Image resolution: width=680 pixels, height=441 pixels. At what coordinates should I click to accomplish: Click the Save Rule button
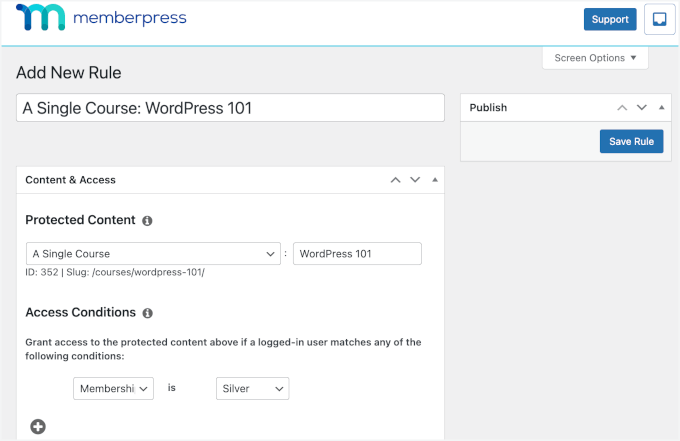[x=631, y=142]
